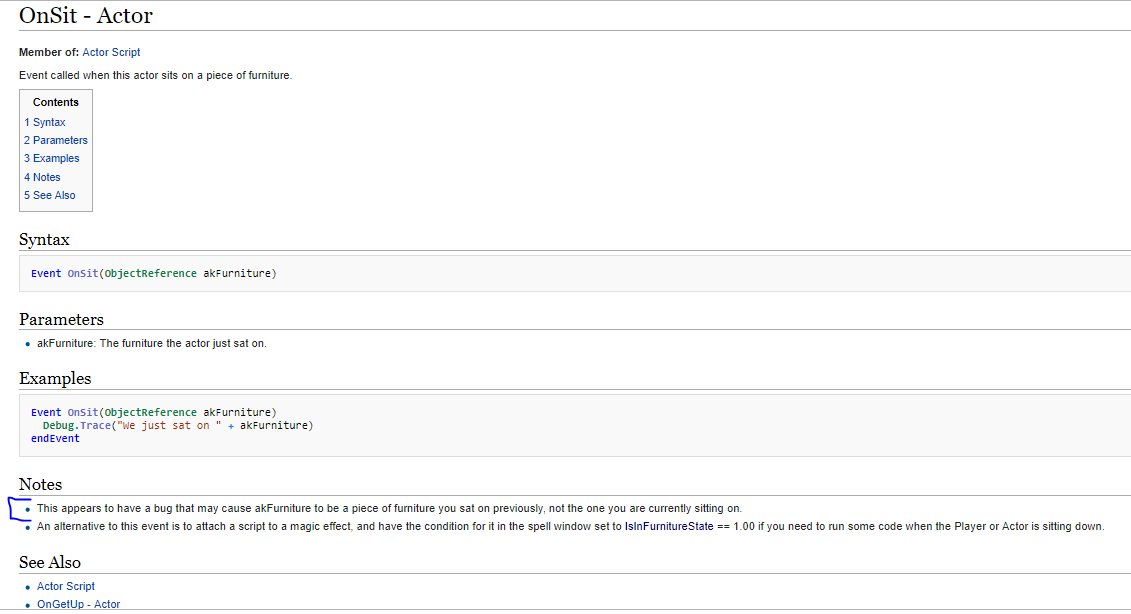Viewport: 1131px width, 614px height.
Task: Open Notes entry in contents
Action: (42, 177)
